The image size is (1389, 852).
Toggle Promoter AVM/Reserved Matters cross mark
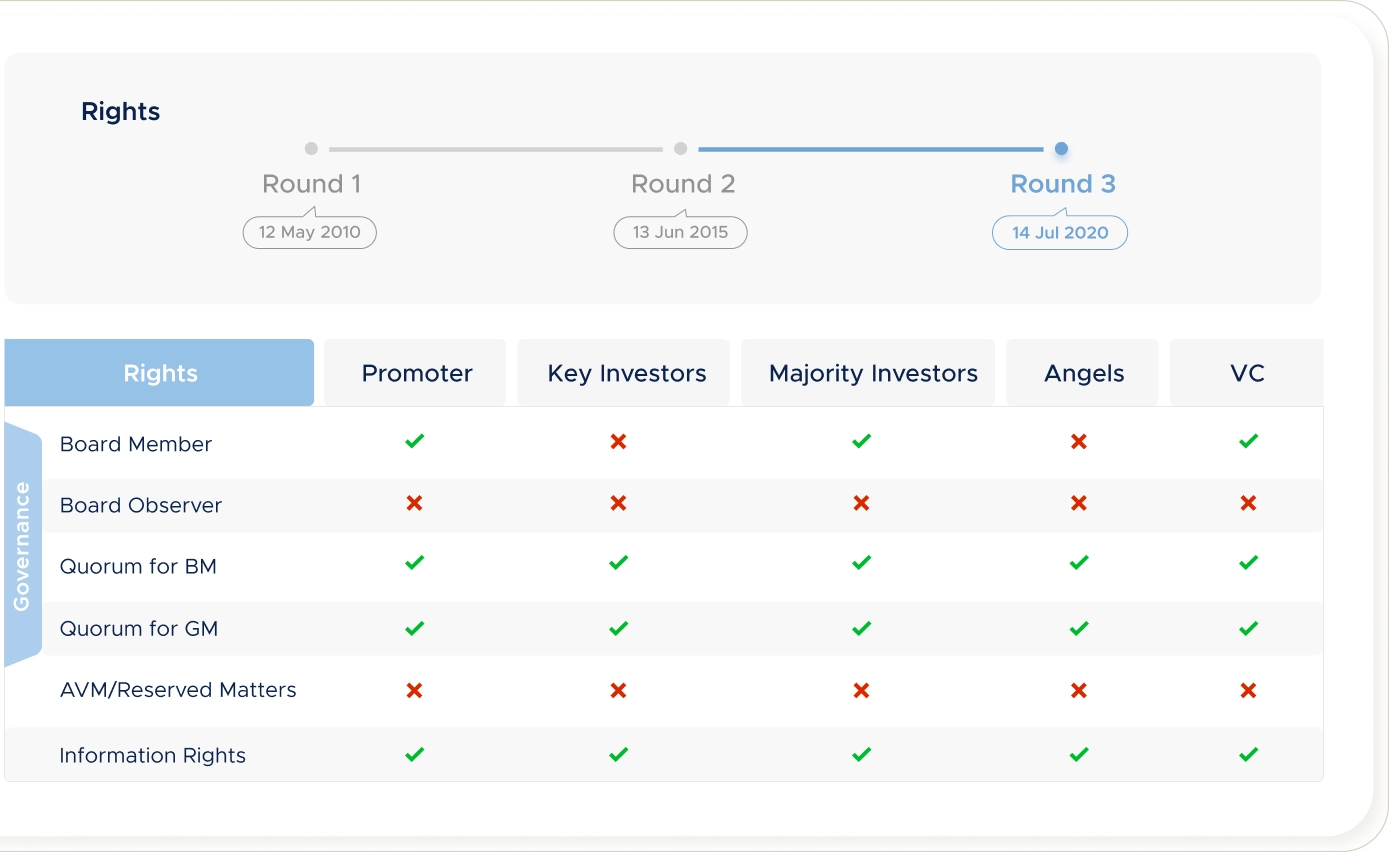tap(414, 690)
